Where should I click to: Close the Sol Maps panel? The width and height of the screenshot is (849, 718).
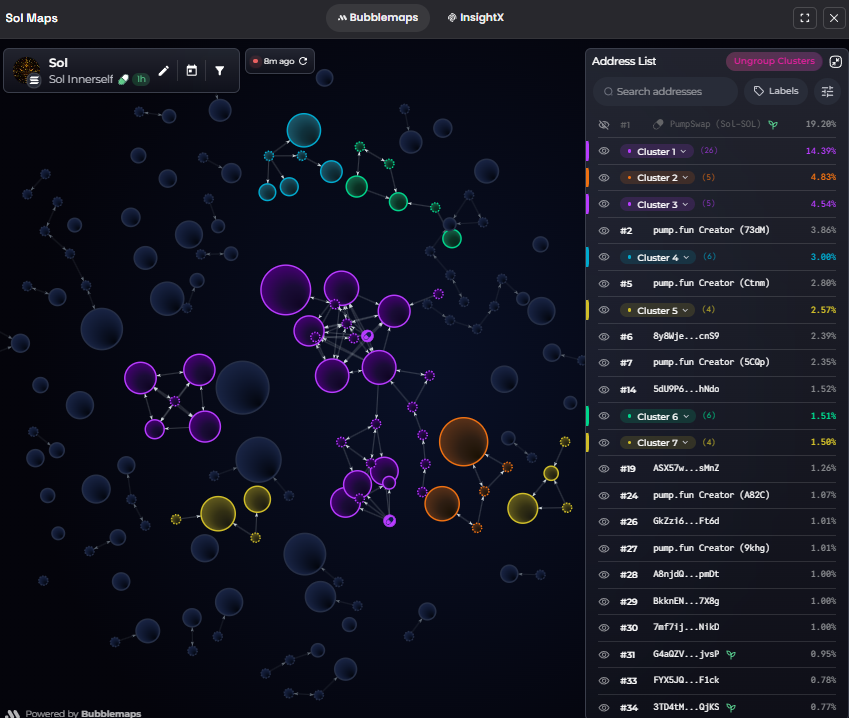pos(834,18)
